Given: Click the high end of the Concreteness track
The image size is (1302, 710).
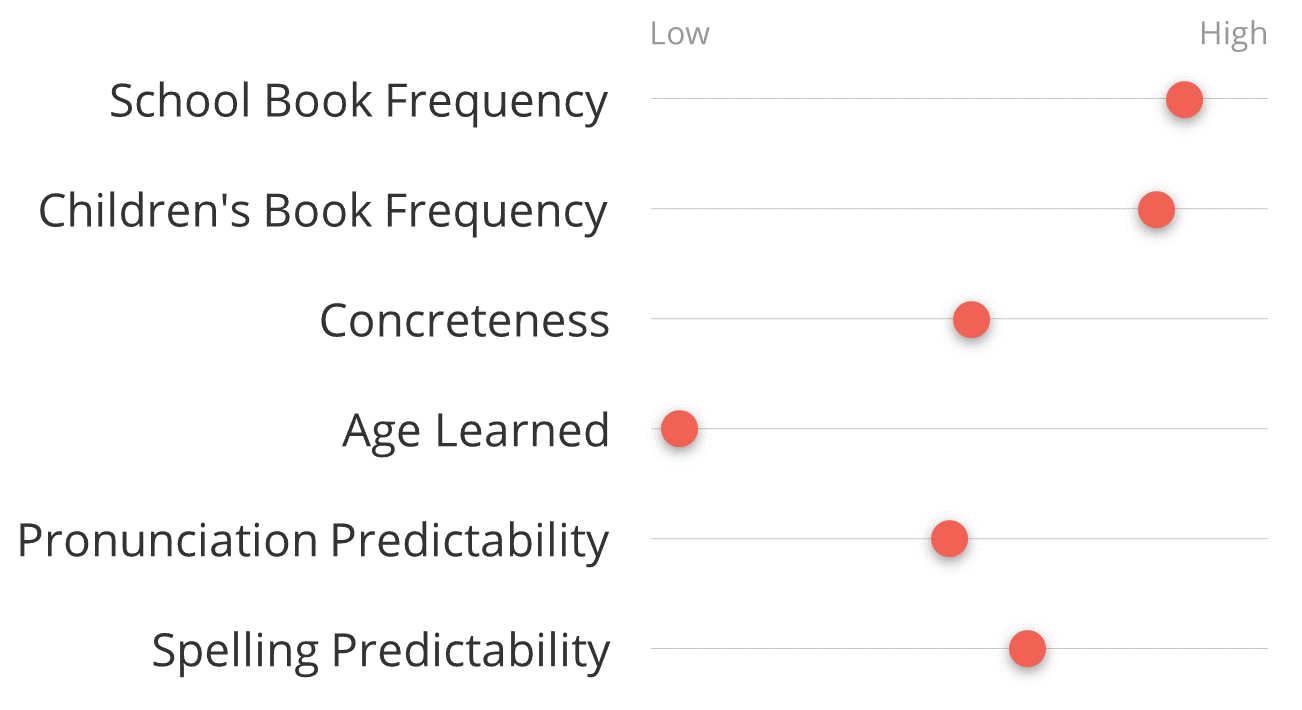Looking at the screenshot, I should click(x=1262, y=318).
